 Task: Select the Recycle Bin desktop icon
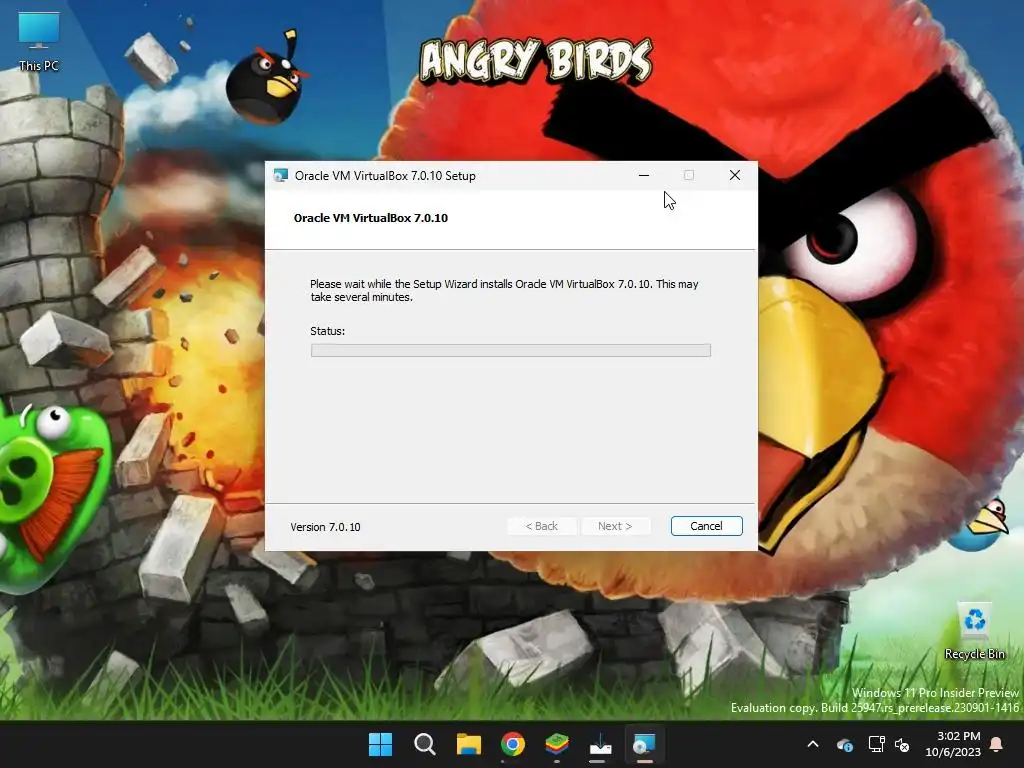[974, 631]
